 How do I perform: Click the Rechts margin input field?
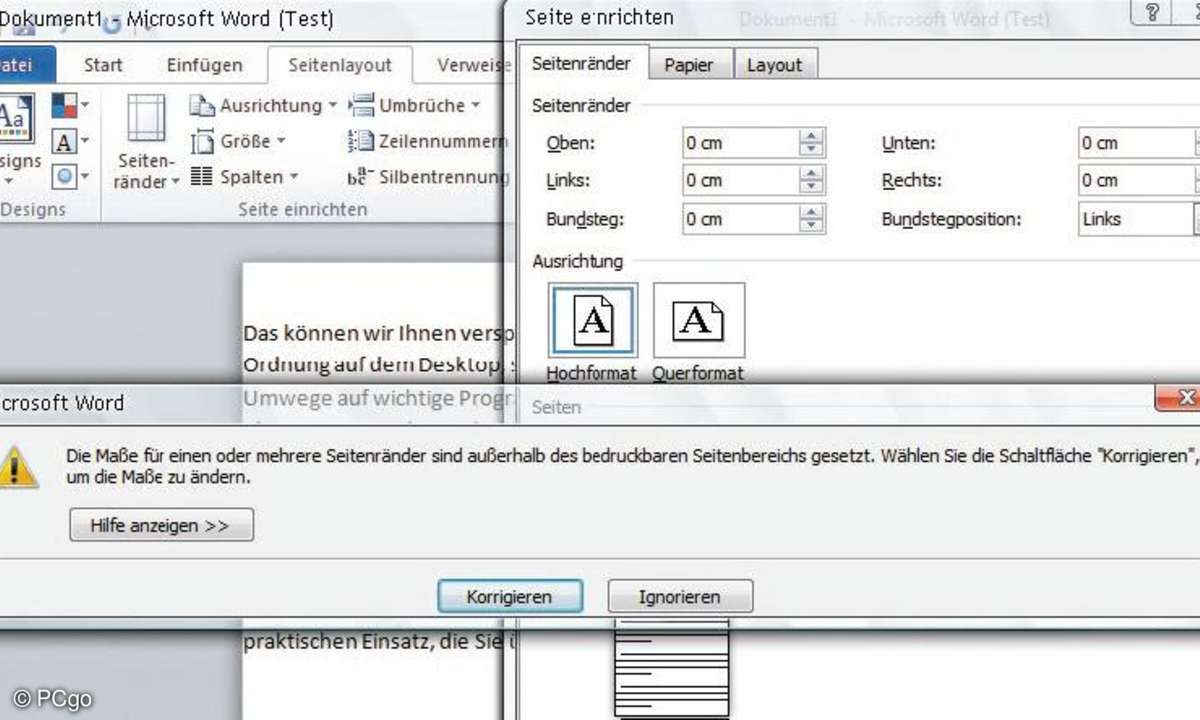click(1135, 181)
